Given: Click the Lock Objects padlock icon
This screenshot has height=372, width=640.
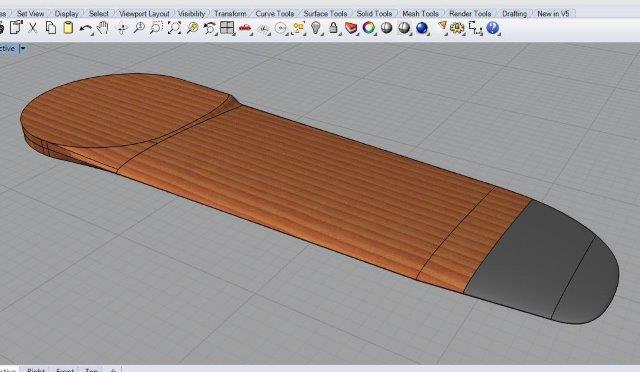Looking at the screenshot, I should (333, 28).
